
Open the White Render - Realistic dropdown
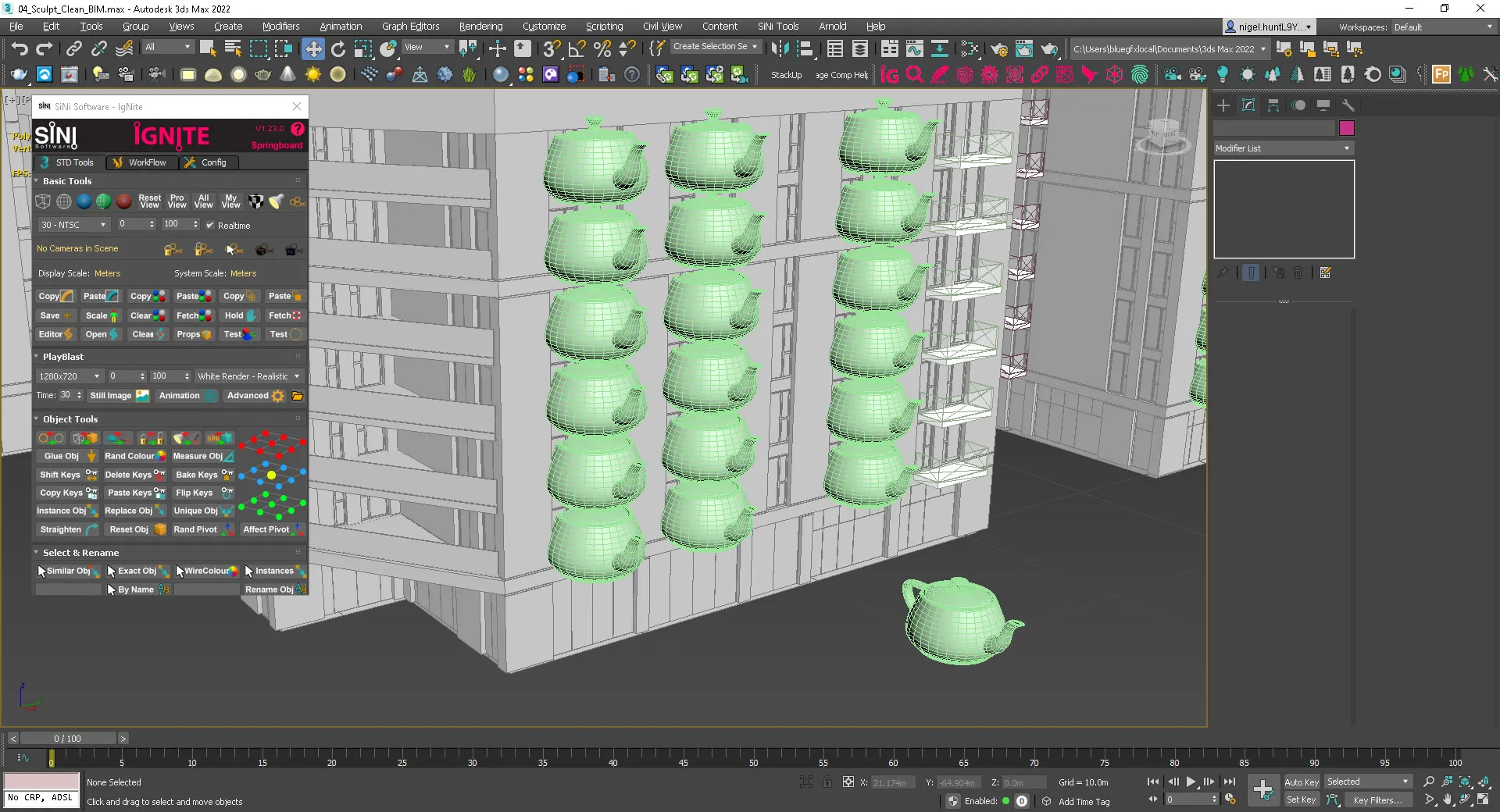[248, 376]
